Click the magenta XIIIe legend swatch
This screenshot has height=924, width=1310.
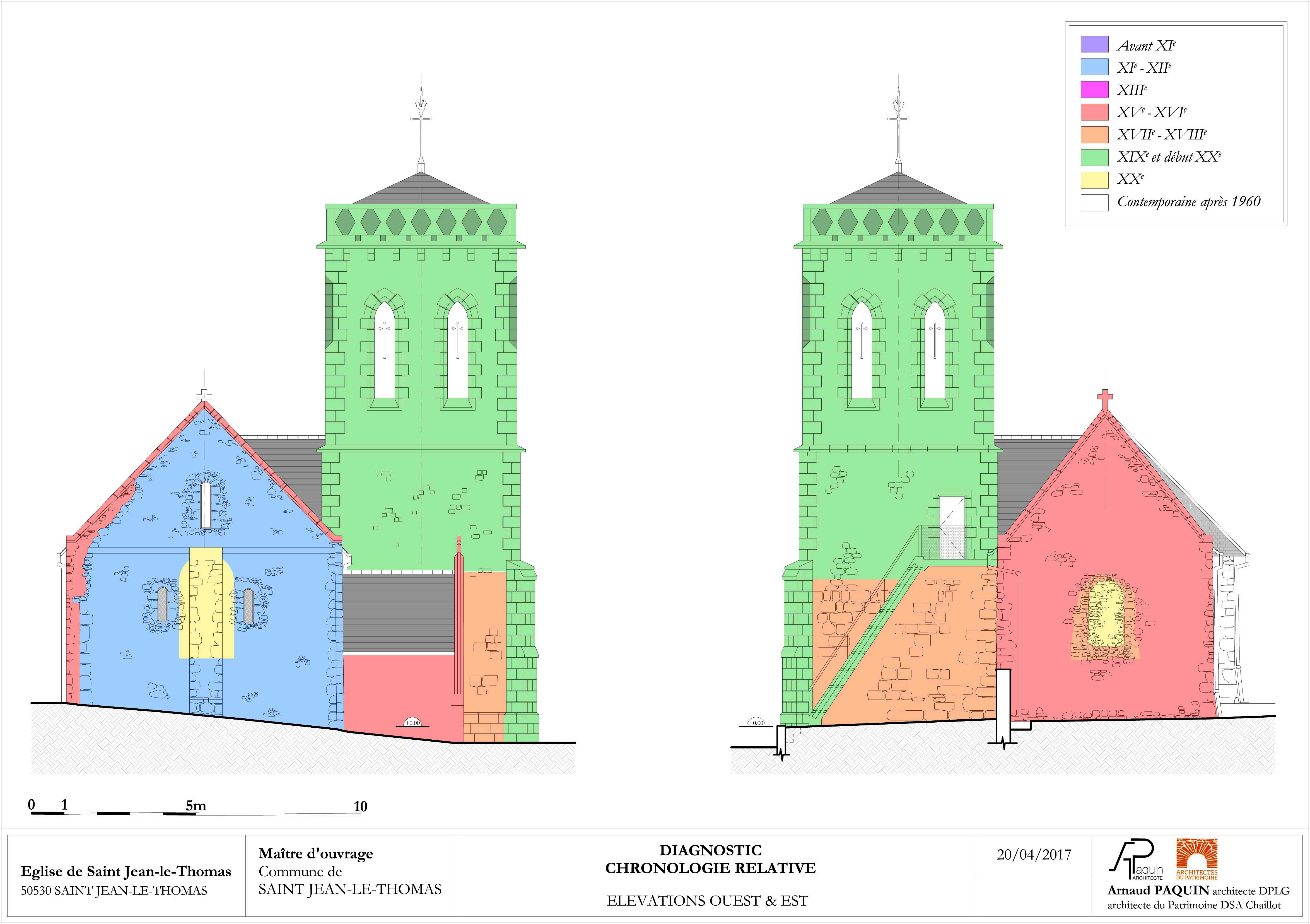click(x=1094, y=90)
